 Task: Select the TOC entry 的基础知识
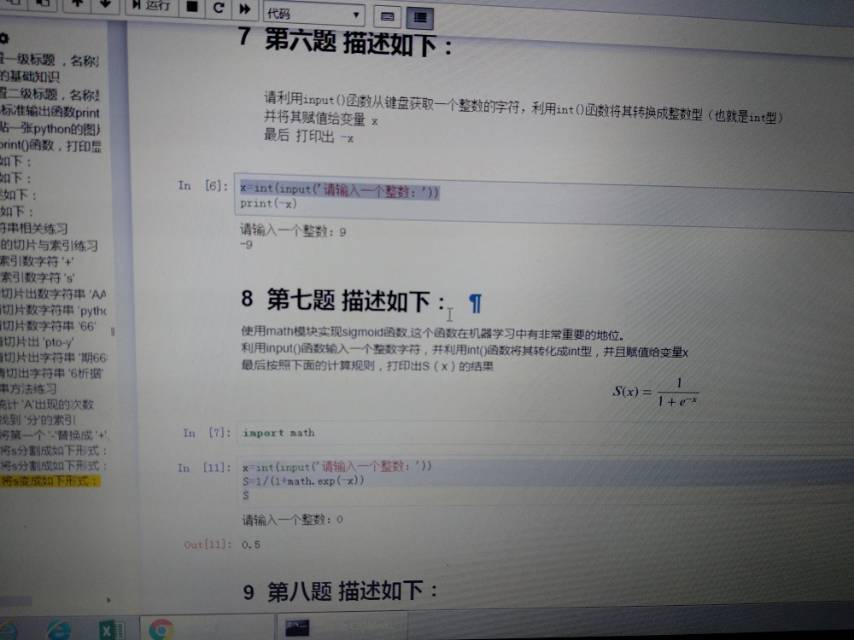pos(30,76)
